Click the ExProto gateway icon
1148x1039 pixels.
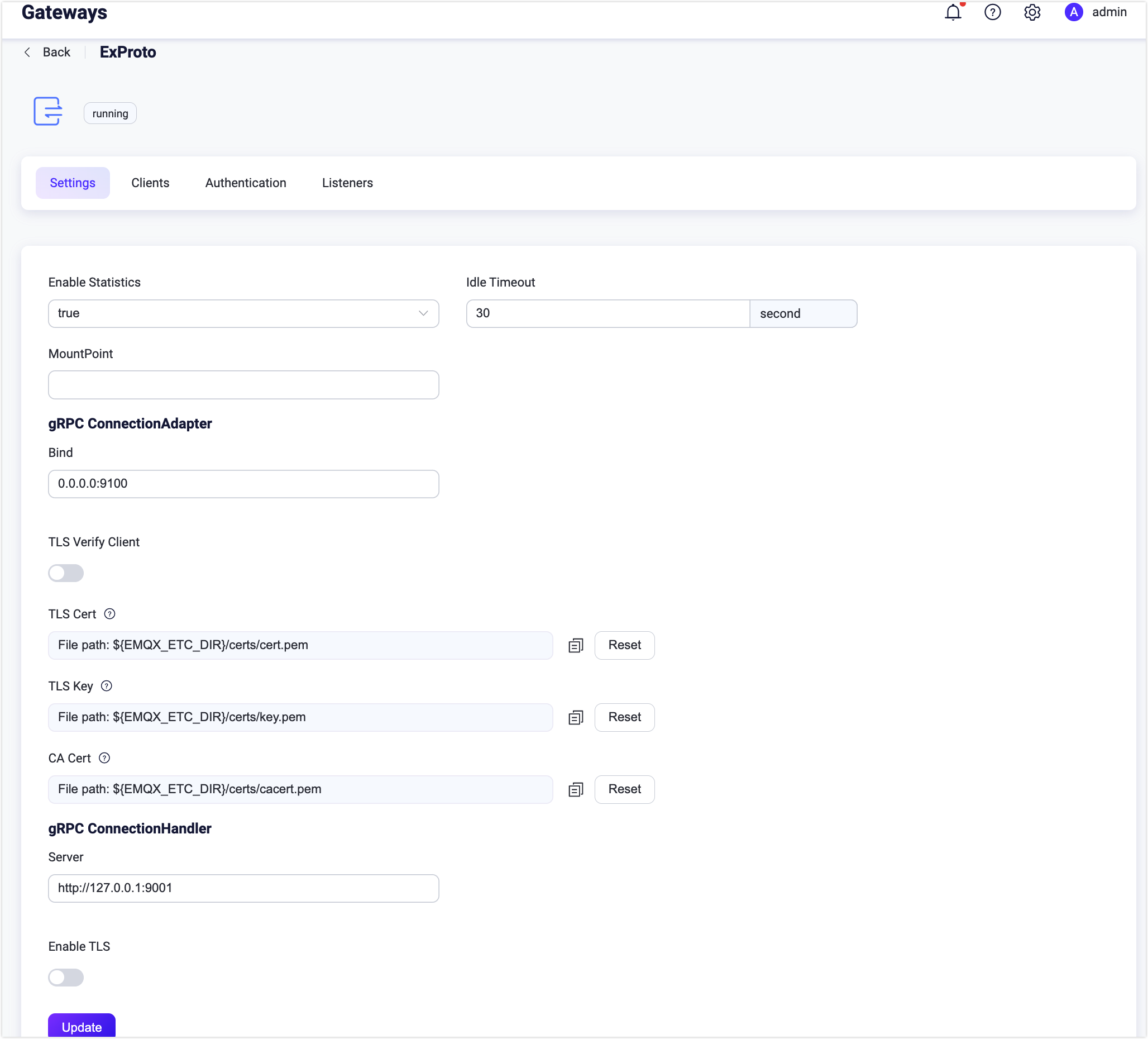48,111
